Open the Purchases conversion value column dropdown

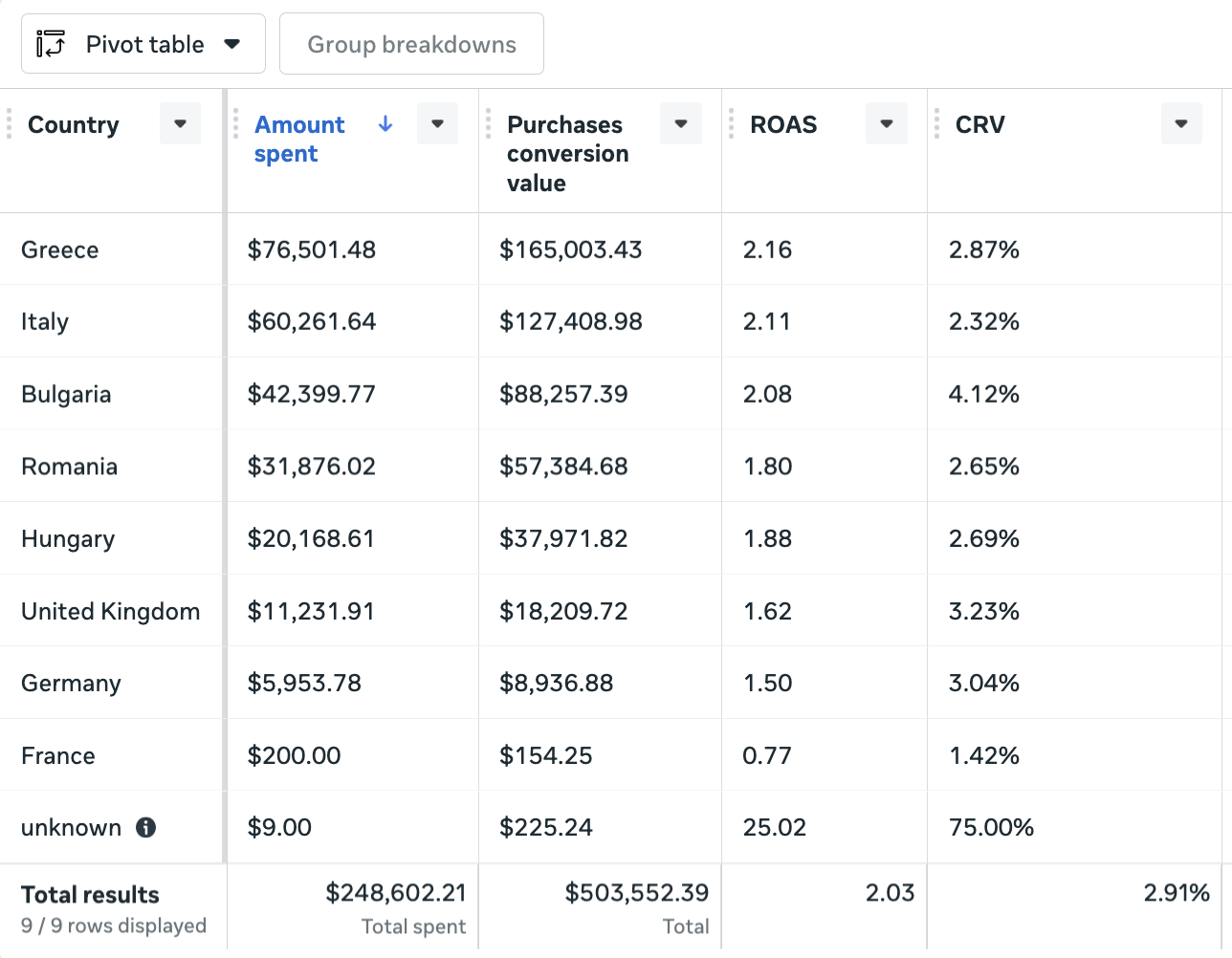(681, 123)
